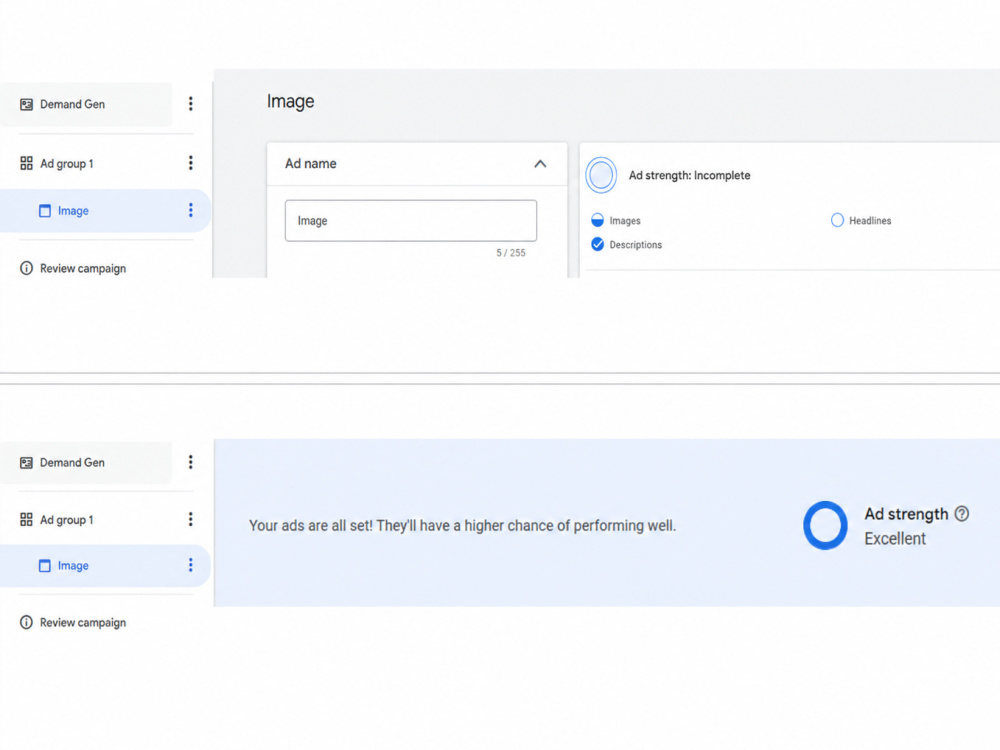Open upper Ad group 1 more options menu
Viewport: 1000px width, 750px height.
click(191, 163)
